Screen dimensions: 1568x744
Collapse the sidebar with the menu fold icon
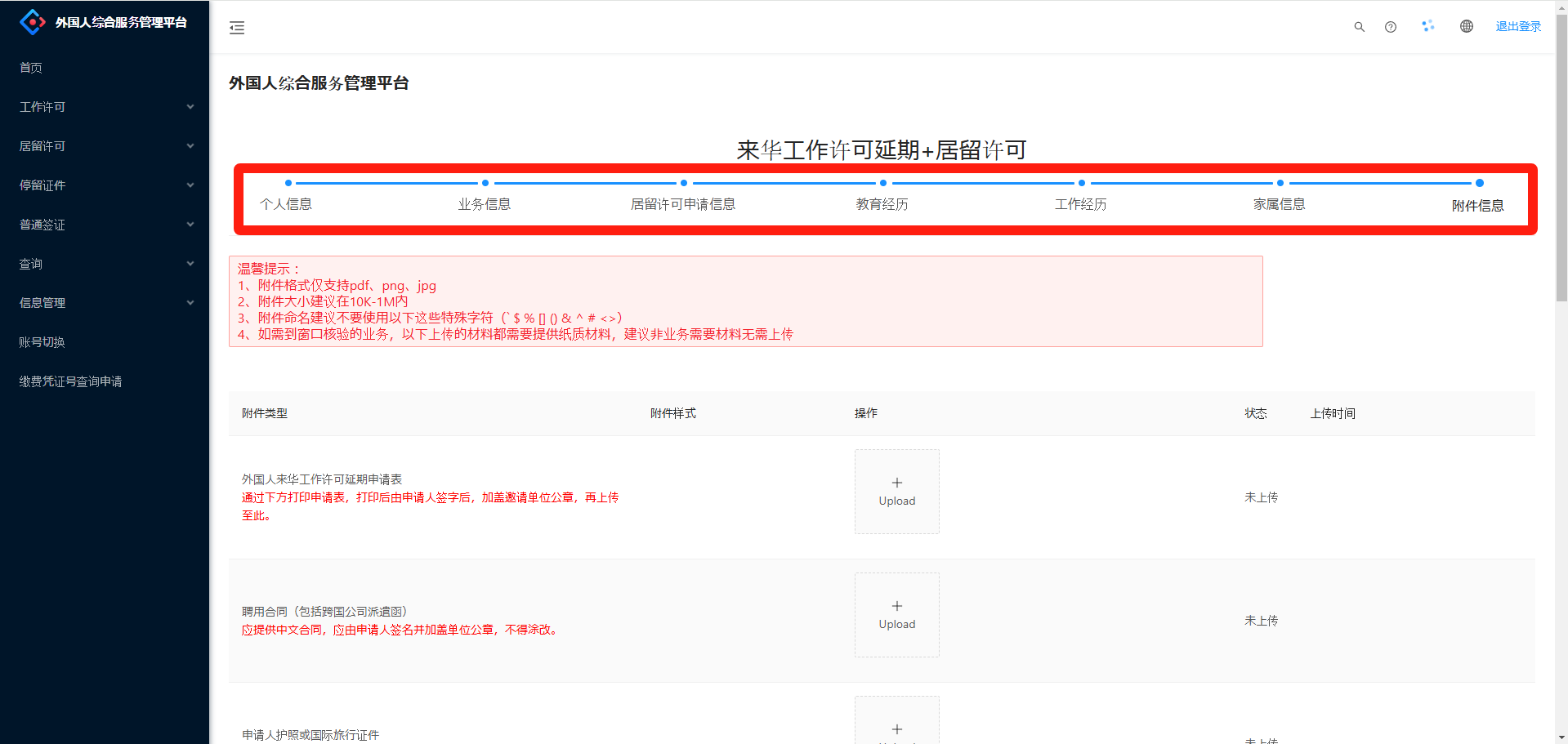[237, 28]
